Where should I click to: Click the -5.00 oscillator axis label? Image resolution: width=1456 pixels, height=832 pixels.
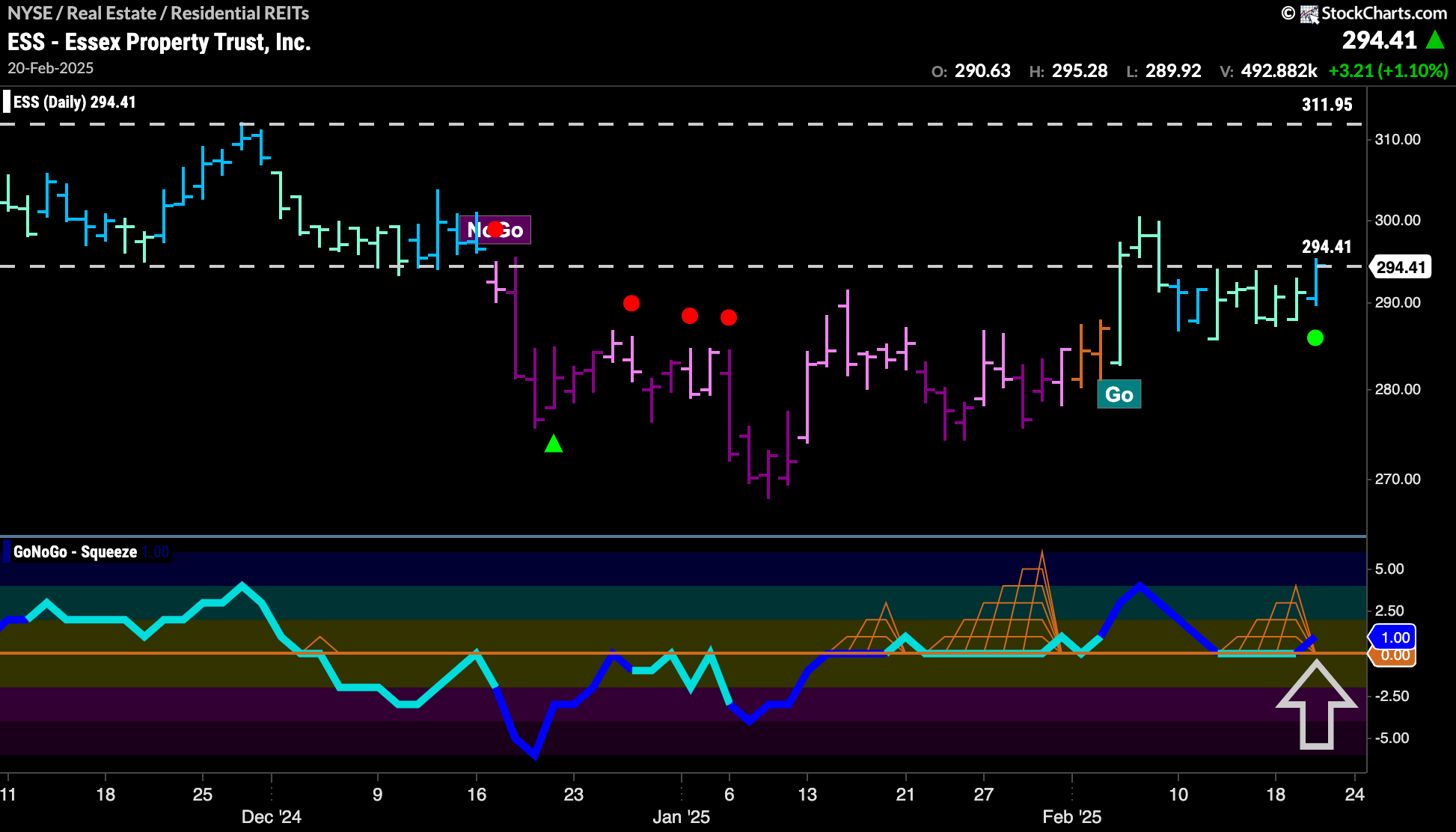click(x=1392, y=738)
